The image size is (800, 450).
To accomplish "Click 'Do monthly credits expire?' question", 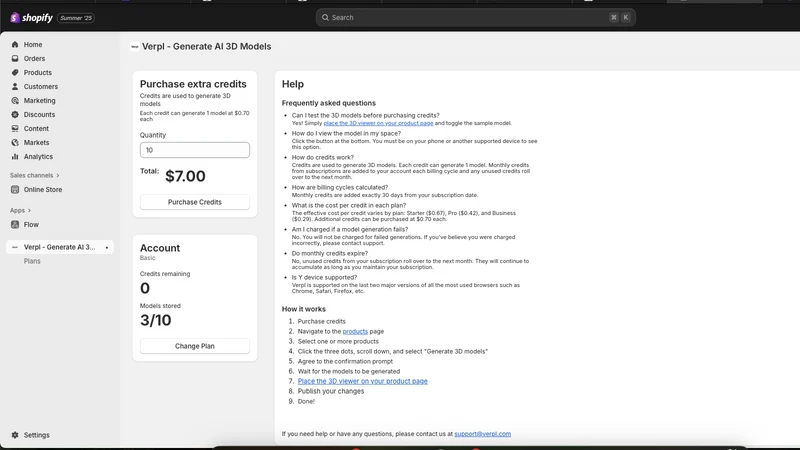I will coord(330,254).
